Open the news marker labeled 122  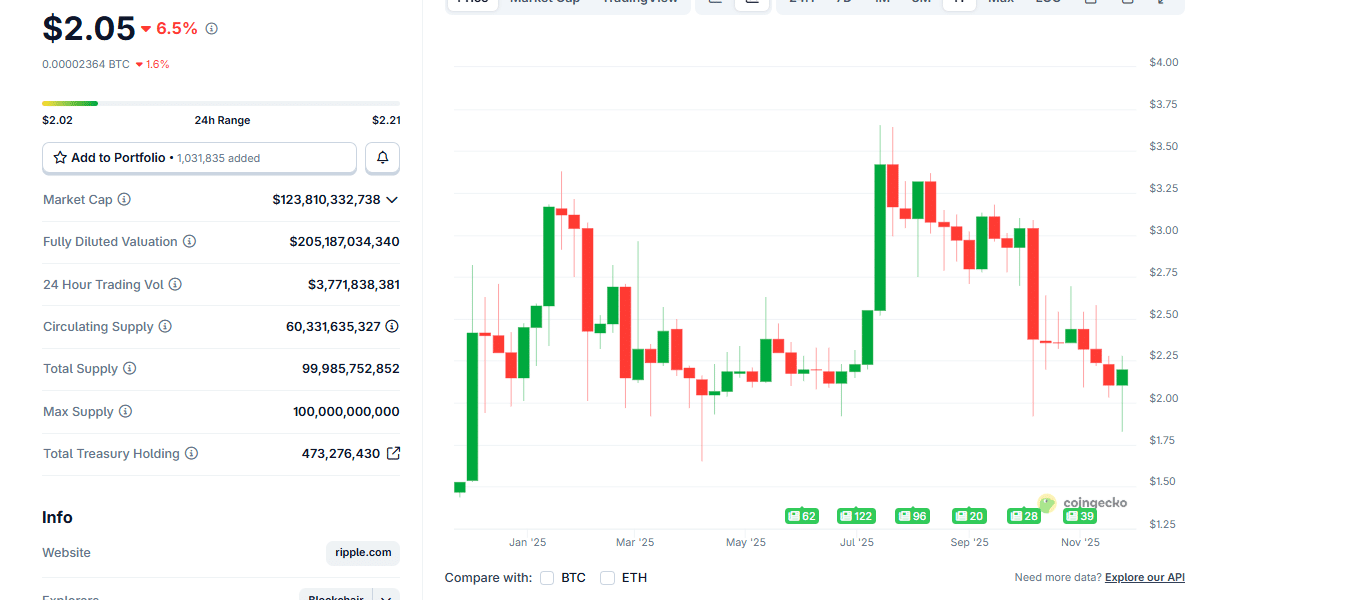tap(856, 516)
